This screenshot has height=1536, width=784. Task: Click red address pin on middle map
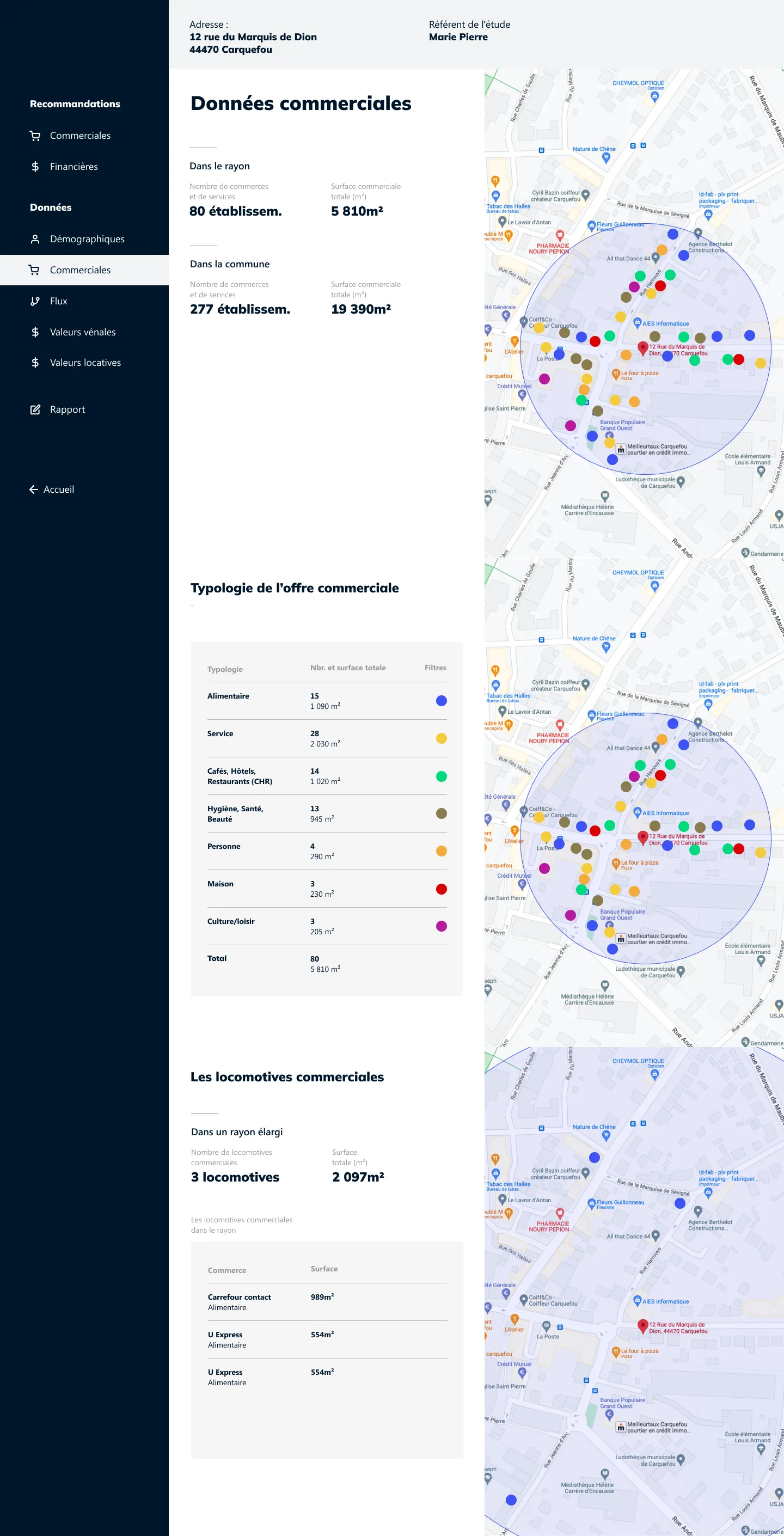click(x=642, y=838)
